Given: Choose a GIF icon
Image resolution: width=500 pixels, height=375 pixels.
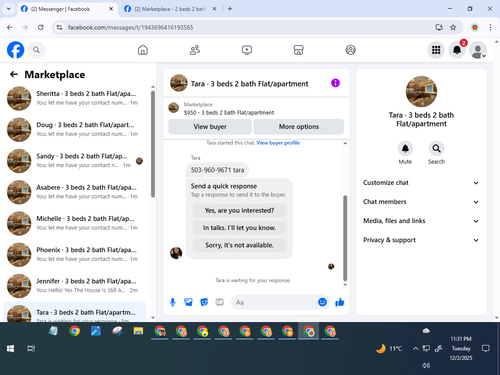Looking at the screenshot, I should [x=219, y=302].
